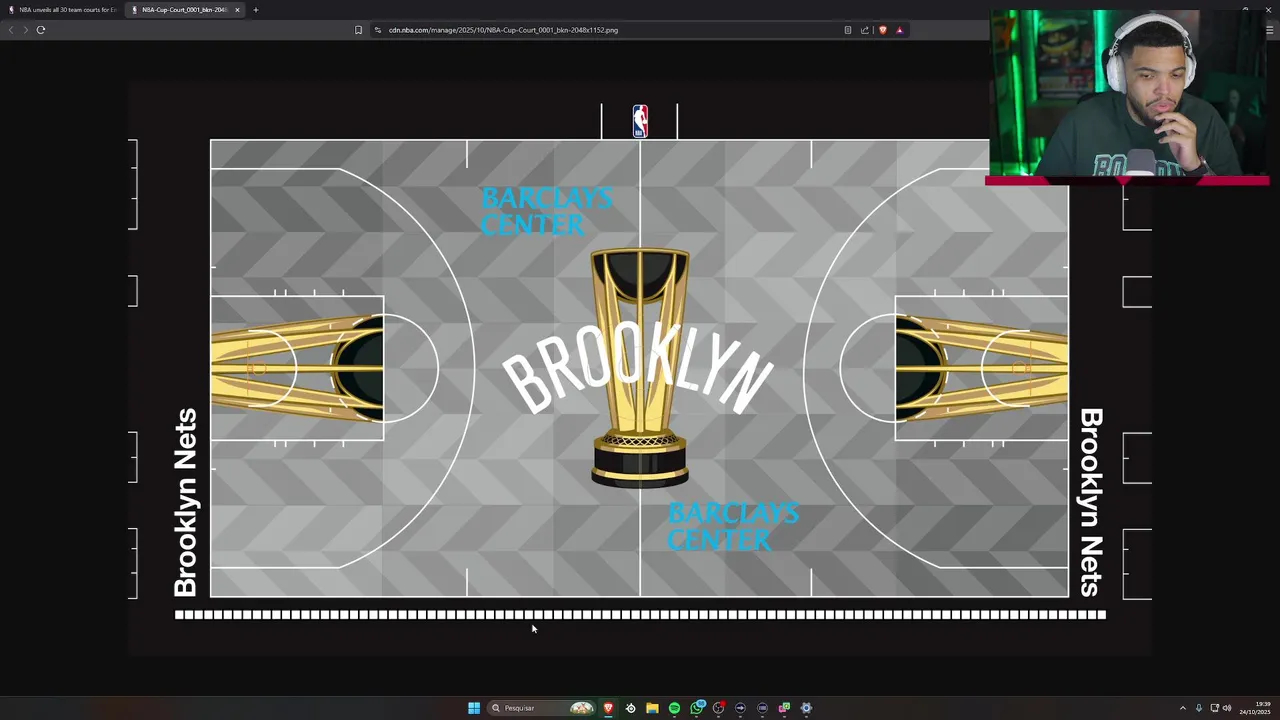Open the reader mode icon in address bar
The image size is (1280, 720).
[848, 30]
